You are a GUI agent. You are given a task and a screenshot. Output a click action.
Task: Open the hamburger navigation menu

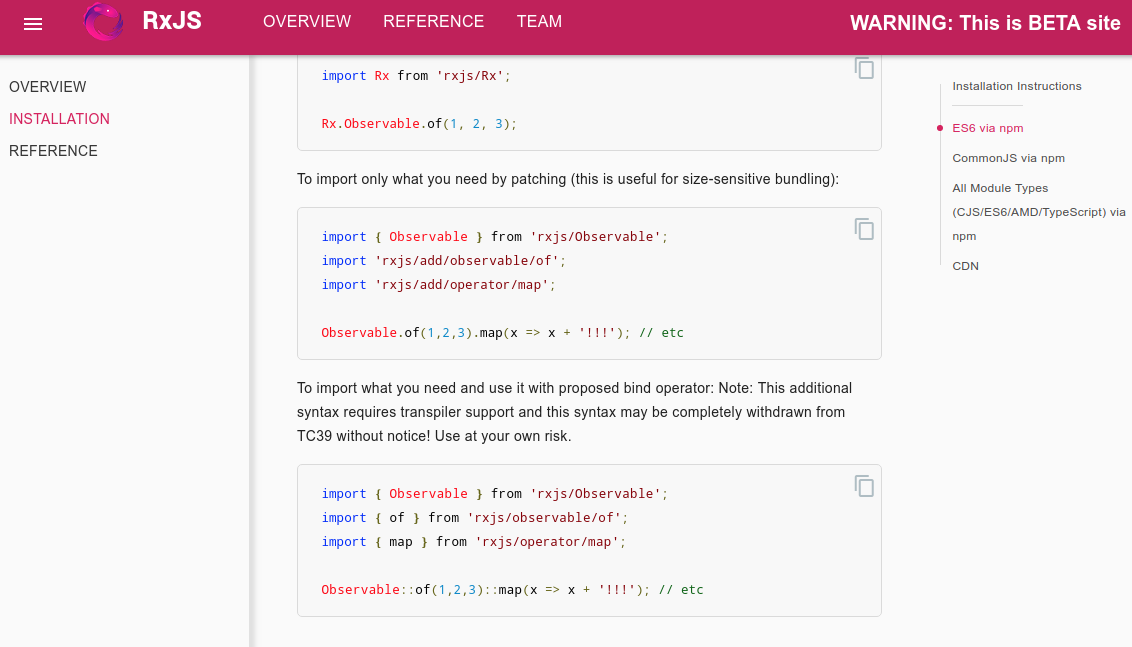click(33, 24)
